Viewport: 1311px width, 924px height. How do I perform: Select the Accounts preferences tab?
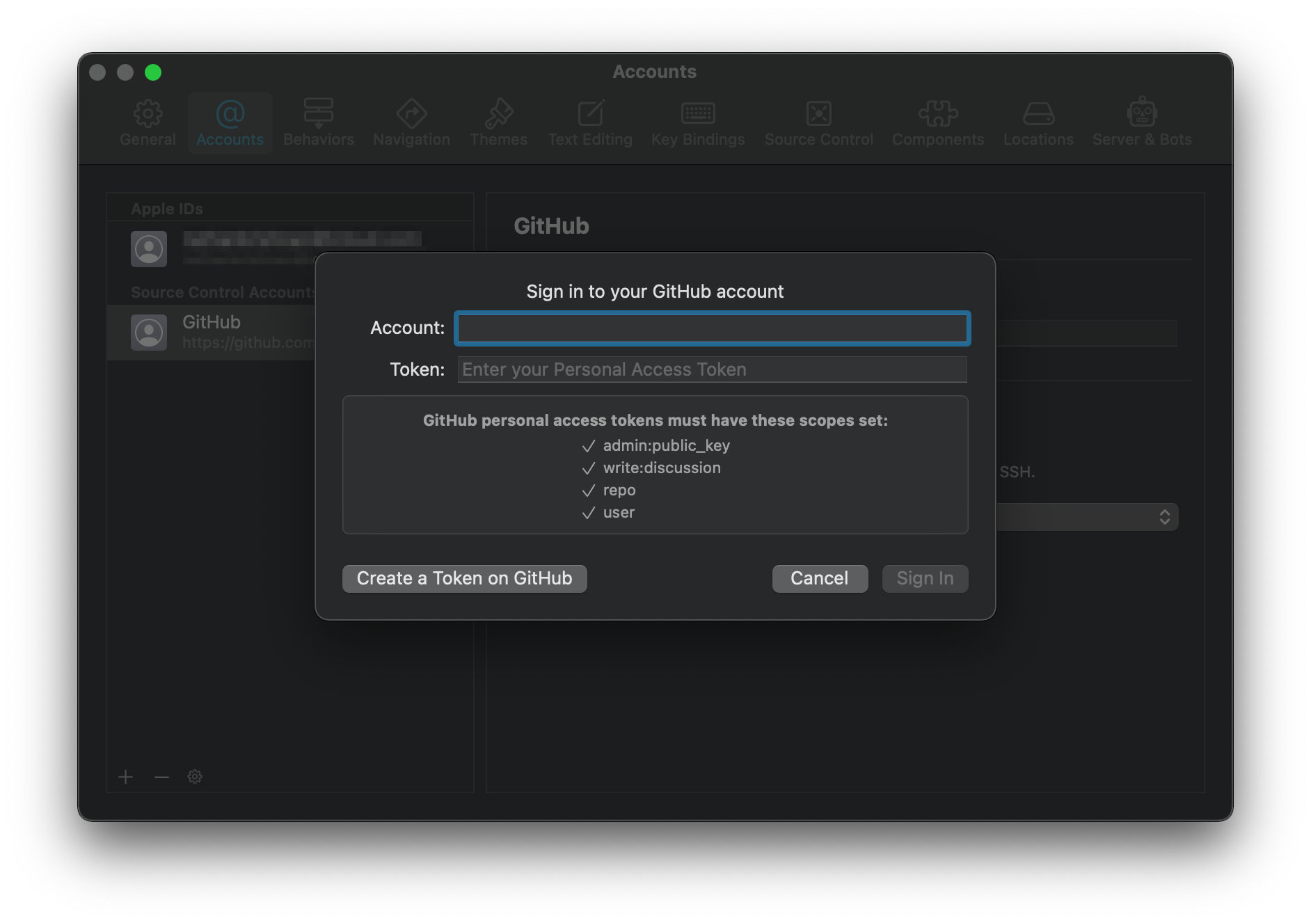click(x=230, y=124)
